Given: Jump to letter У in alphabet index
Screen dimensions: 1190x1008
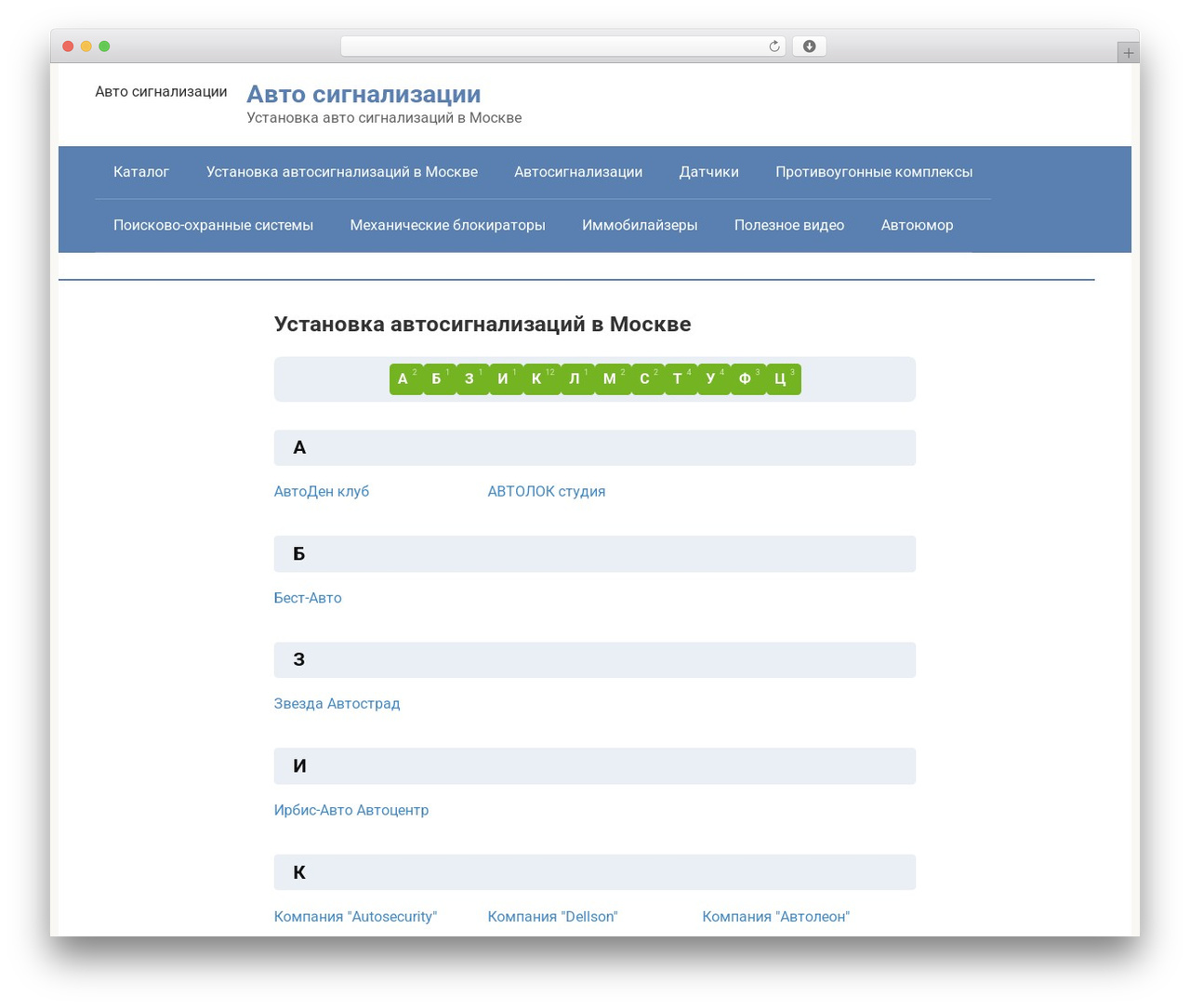Looking at the screenshot, I should (x=714, y=378).
